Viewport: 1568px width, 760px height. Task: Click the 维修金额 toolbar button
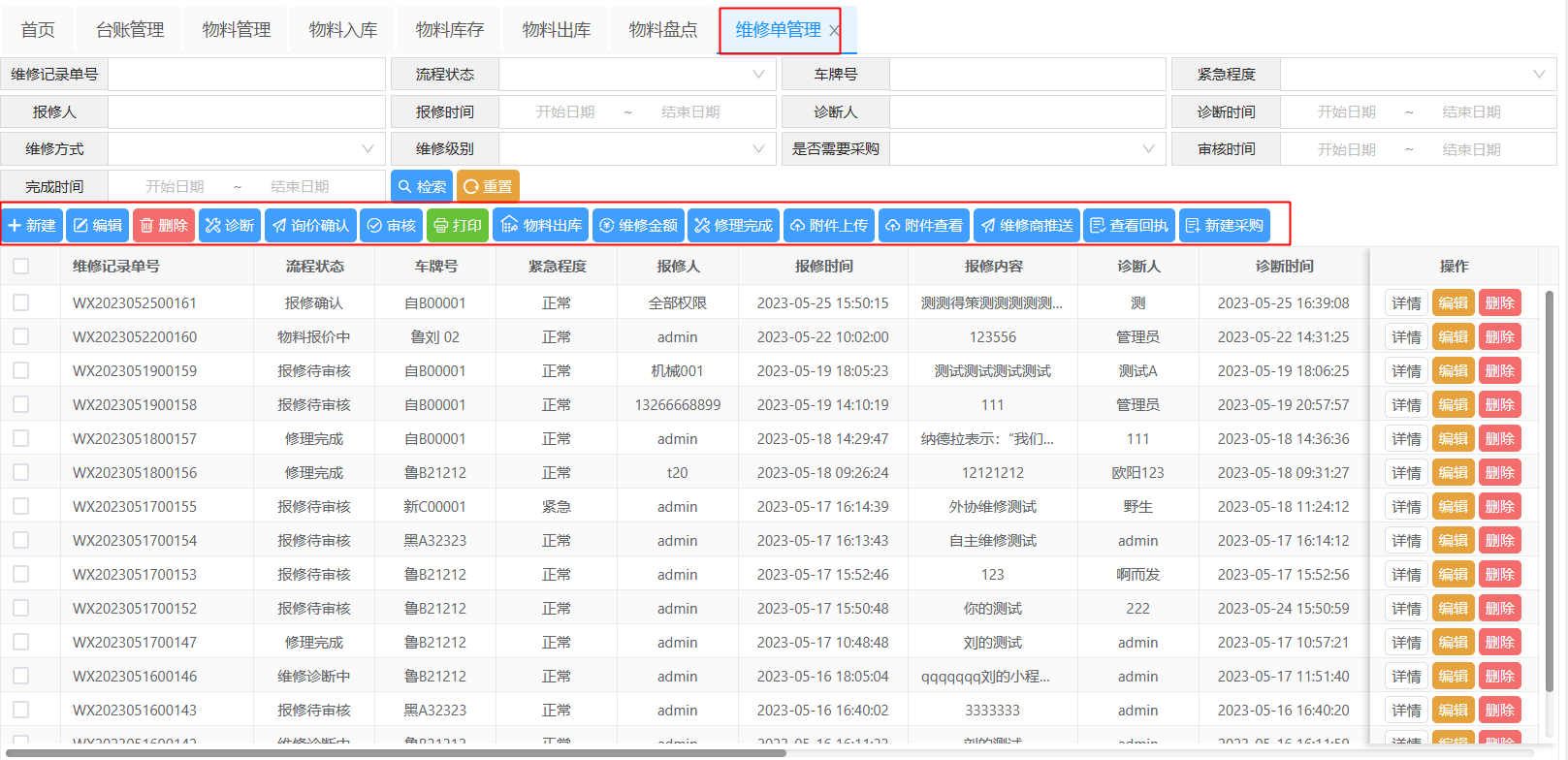638,226
